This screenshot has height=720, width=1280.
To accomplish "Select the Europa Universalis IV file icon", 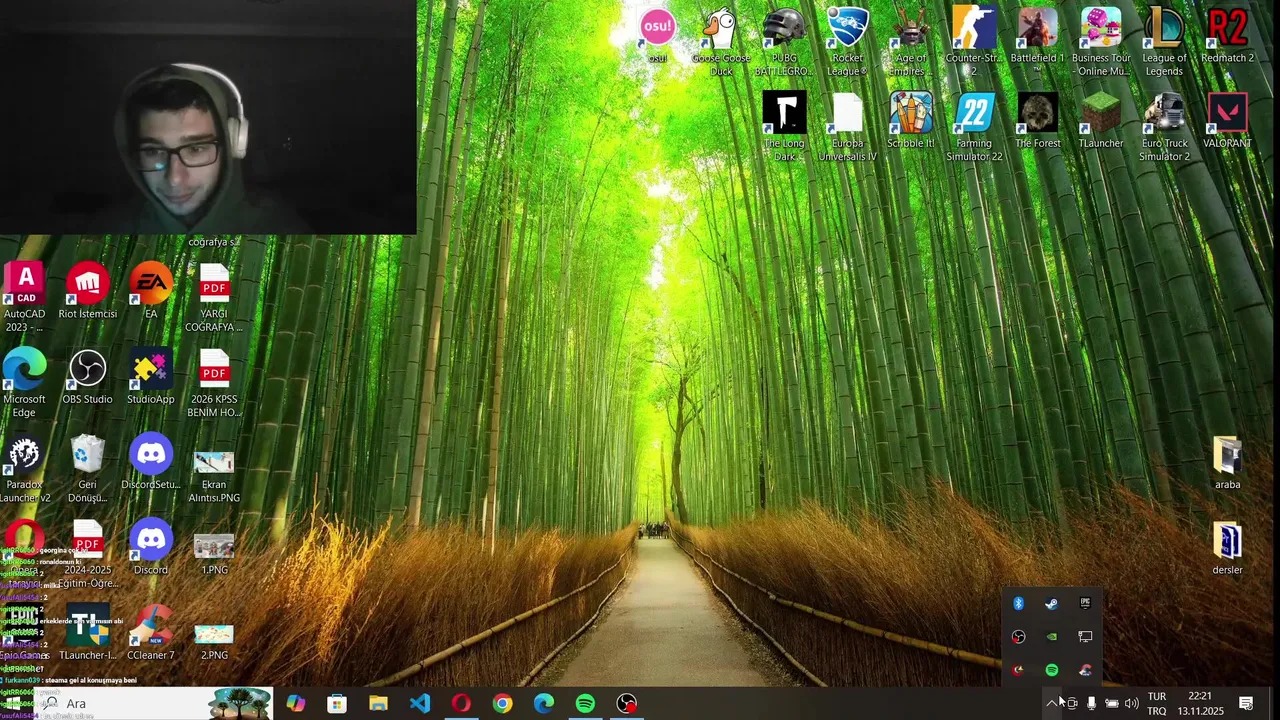I will [x=847, y=128].
